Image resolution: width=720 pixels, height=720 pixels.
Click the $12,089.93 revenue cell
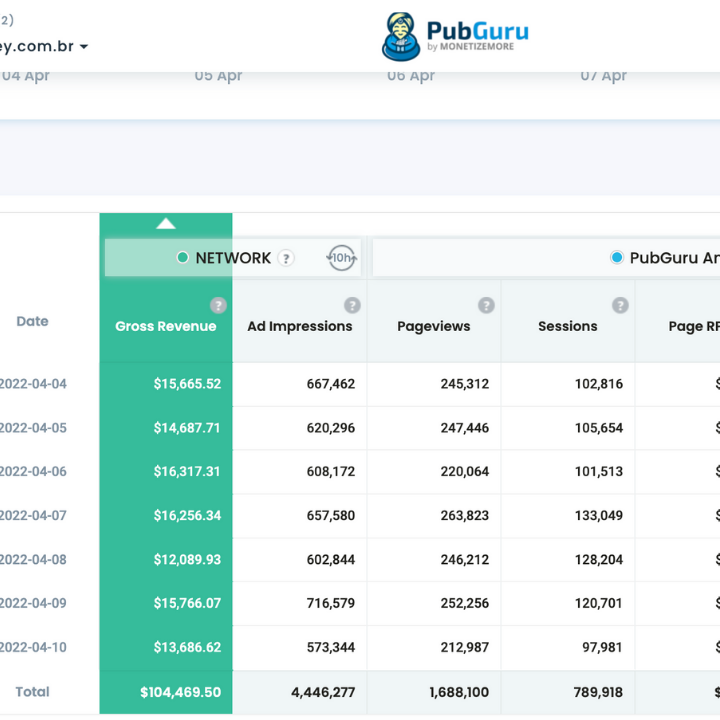tap(187, 560)
